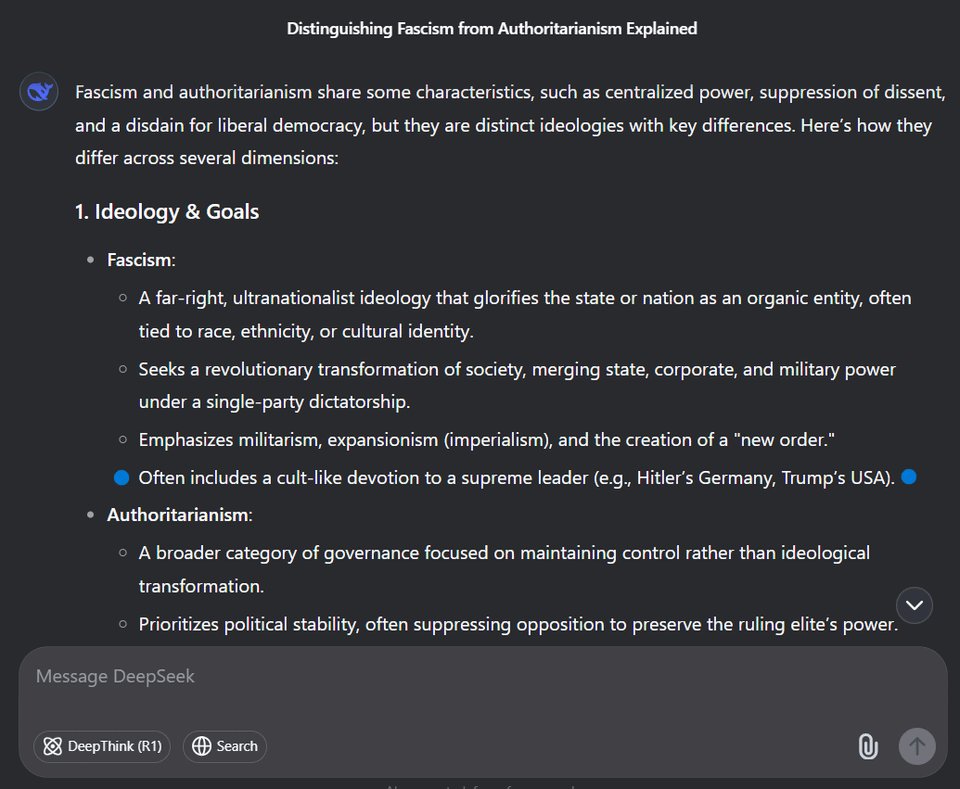Click the DeepSeek whale avatar icon

39,93
